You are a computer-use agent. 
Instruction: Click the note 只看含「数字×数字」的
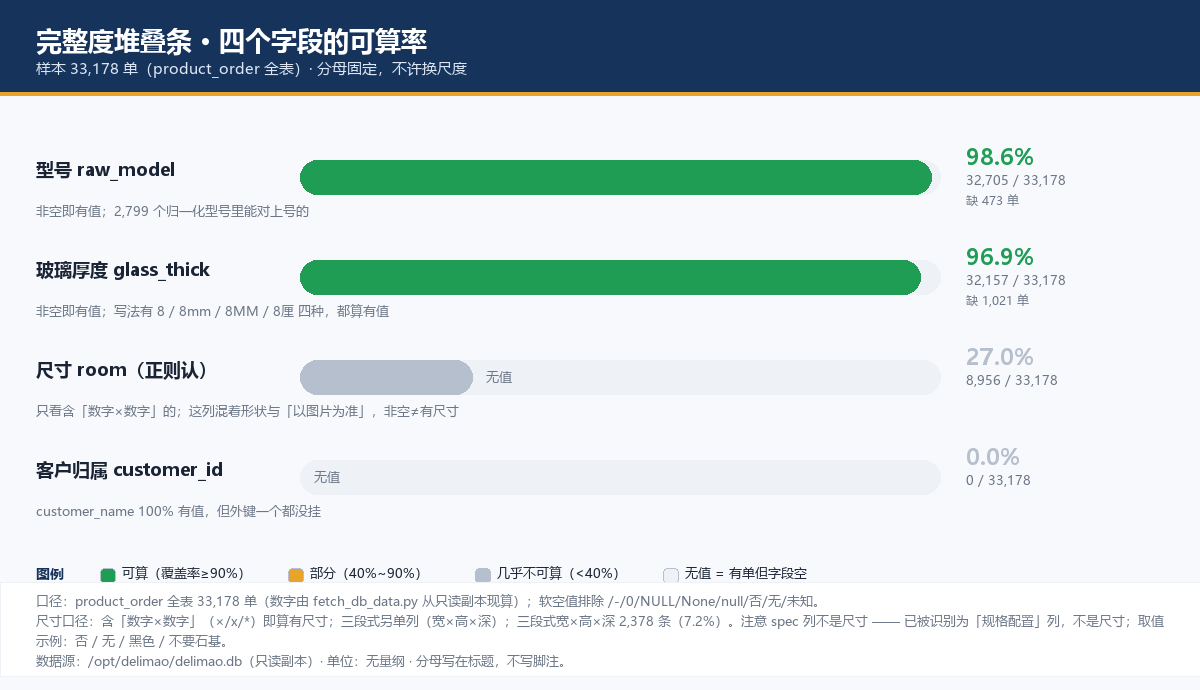click(x=247, y=411)
